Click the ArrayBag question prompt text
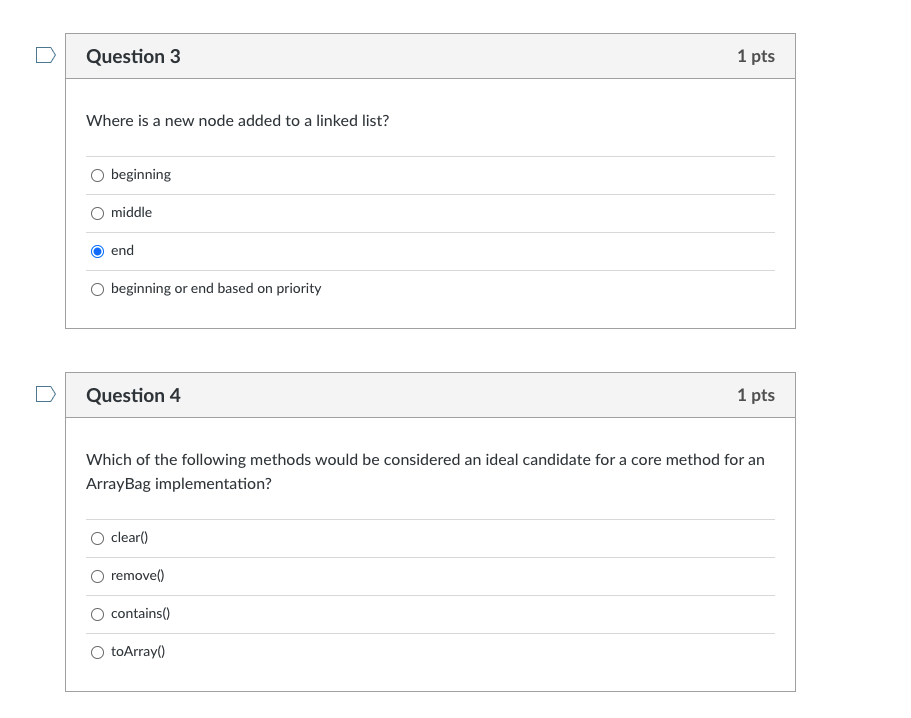This screenshot has width=911, height=718. (x=425, y=471)
